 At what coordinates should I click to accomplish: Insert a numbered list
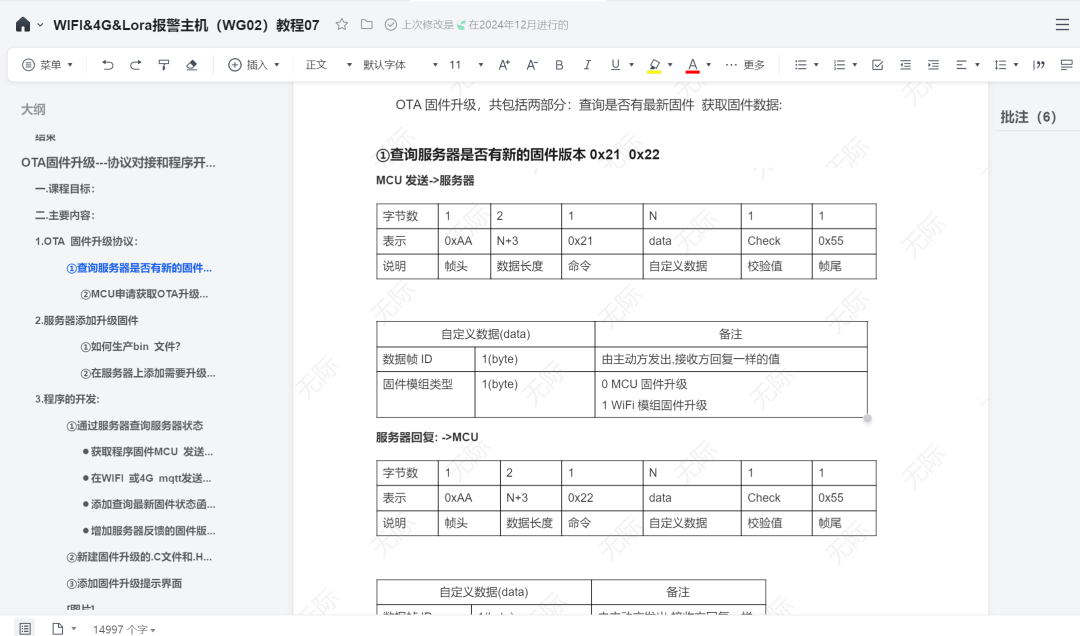point(839,65)
